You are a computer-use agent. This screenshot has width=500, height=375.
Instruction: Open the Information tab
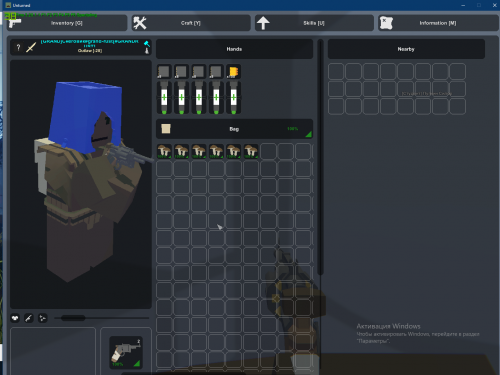point(438,23)
